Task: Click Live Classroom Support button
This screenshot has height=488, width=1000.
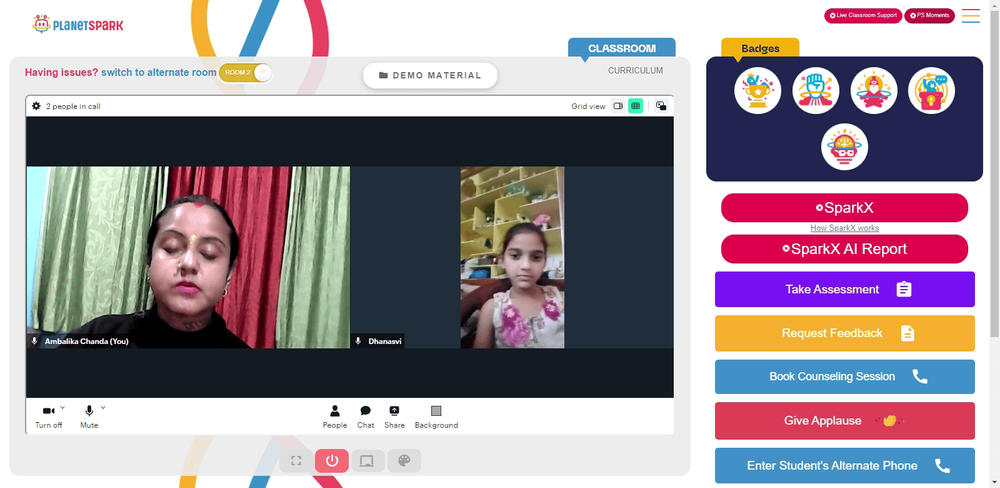Action: tap(863, 15)
